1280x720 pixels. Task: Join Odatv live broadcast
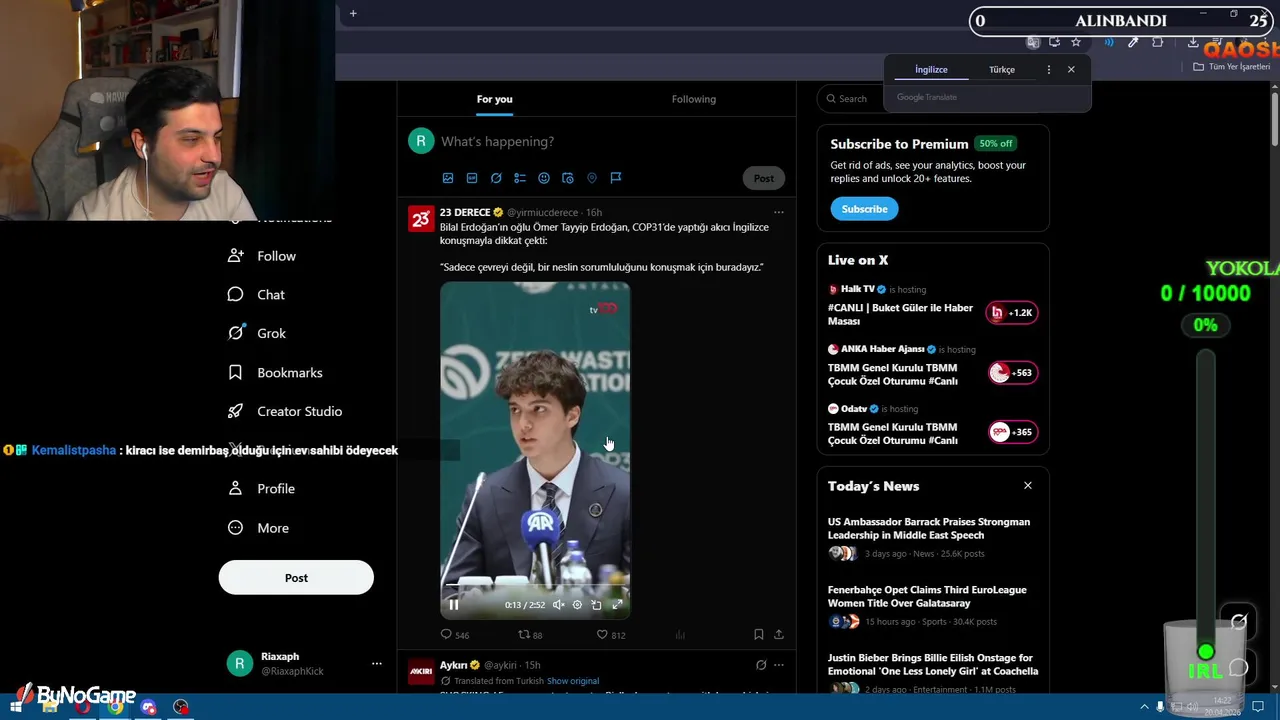point(1012,432)
